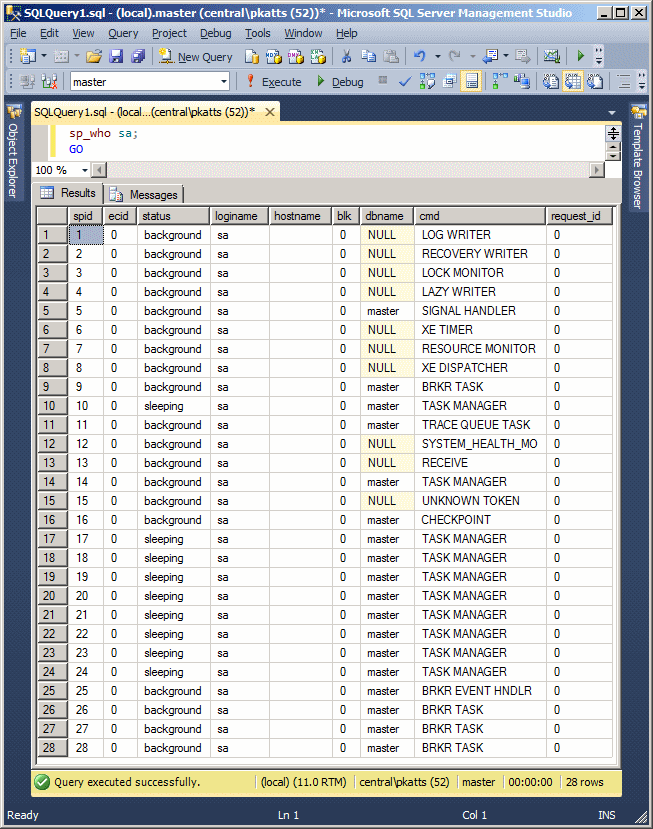
Task: Click in the sp_who sa query text
Action: (103, 134)
